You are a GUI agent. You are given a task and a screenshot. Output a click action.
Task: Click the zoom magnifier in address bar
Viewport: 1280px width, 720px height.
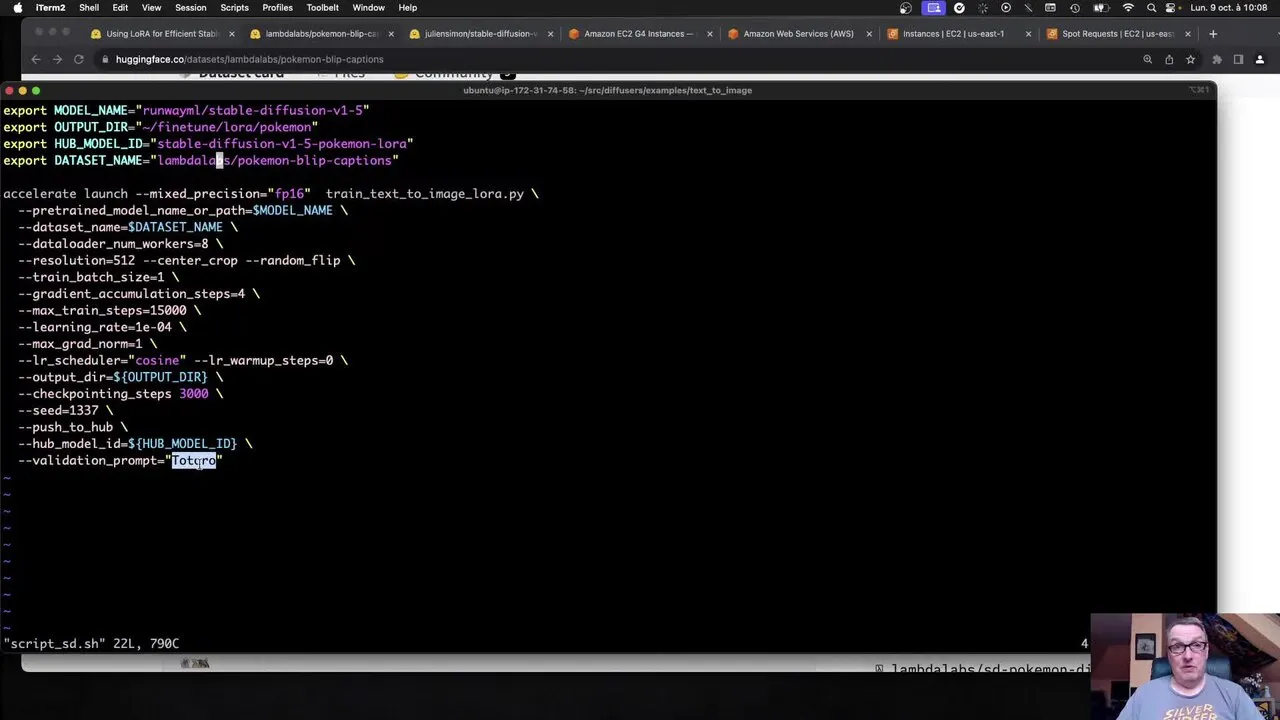(x=1147, y=59)
